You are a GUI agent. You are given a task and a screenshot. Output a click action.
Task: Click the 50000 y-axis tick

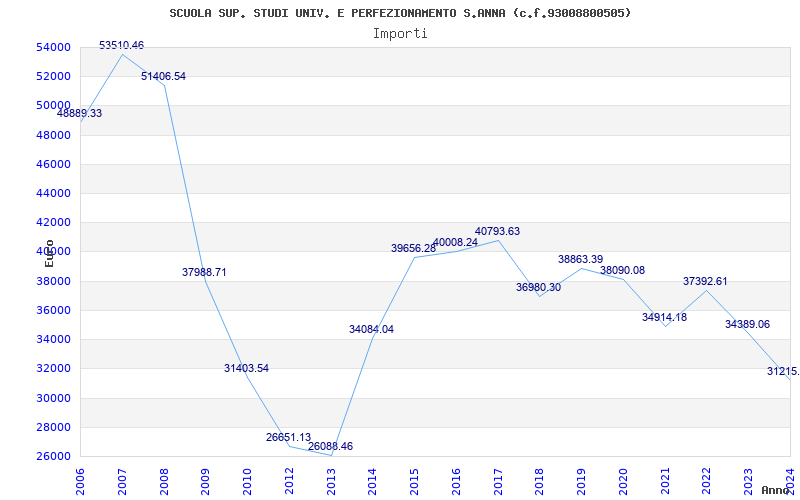click(53, 106)
